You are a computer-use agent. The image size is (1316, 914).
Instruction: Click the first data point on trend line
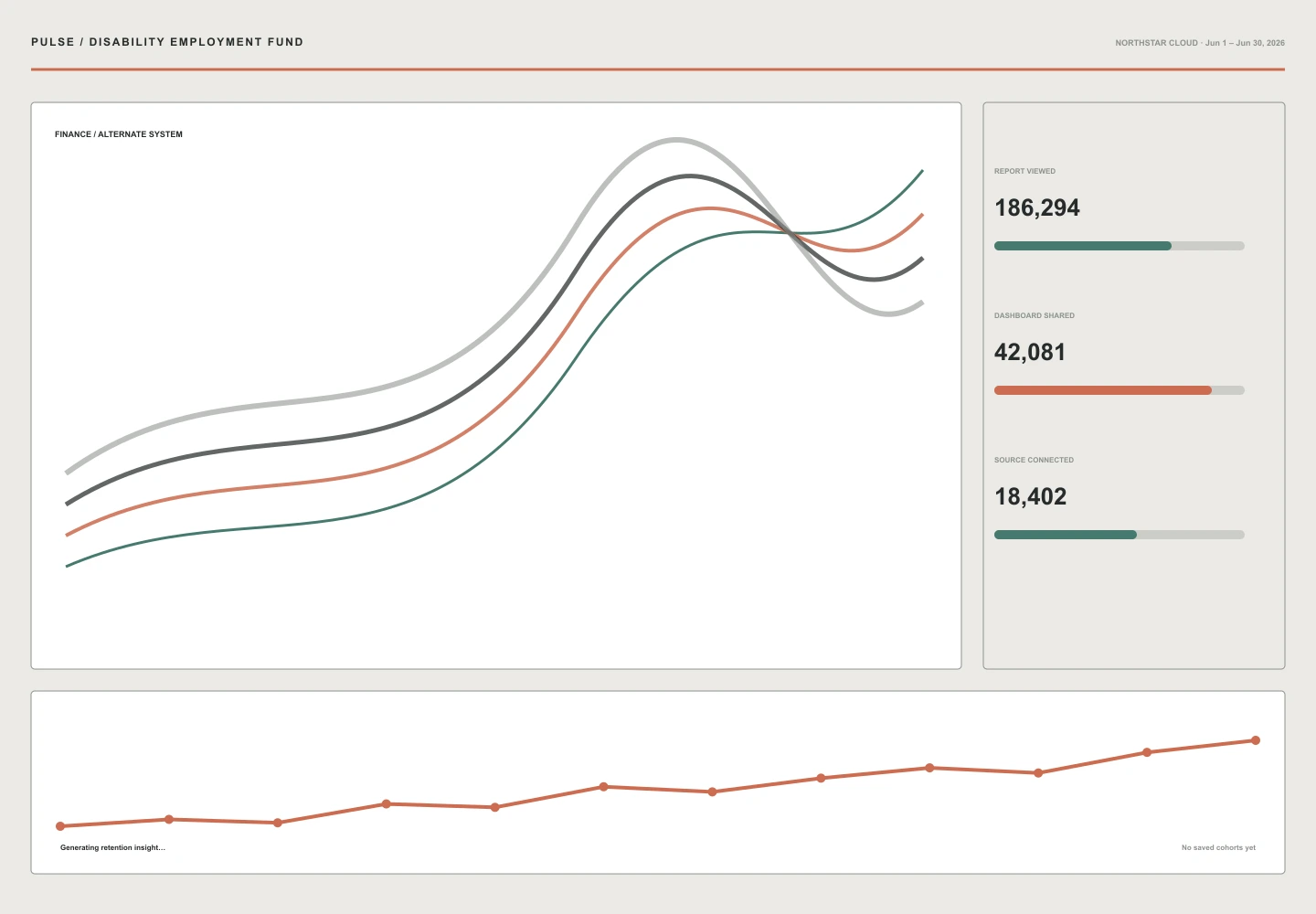coord(60,826)
